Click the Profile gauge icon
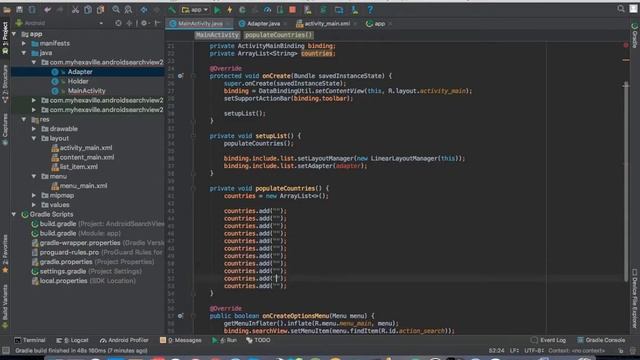This screenshot has height=360, width=640. pyautogui.click(x=267, y=9)
